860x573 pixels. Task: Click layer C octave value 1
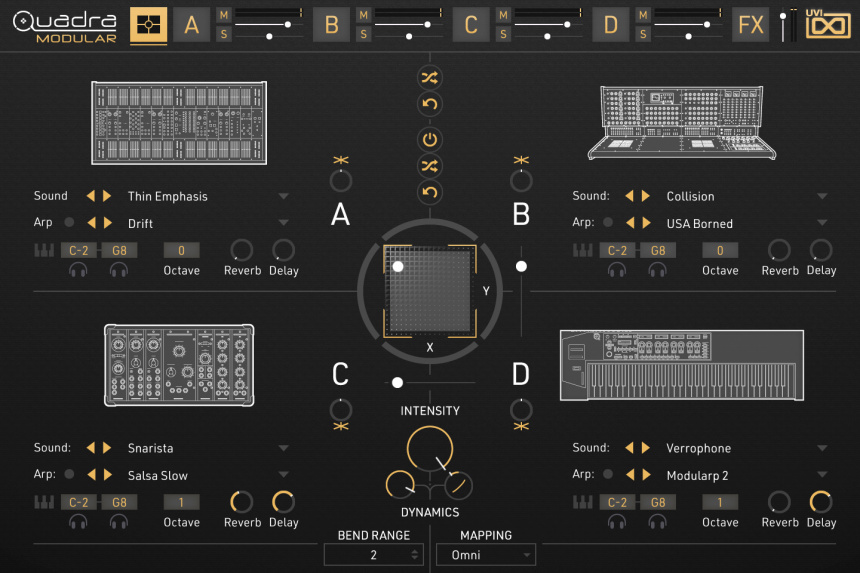(182, 502)
